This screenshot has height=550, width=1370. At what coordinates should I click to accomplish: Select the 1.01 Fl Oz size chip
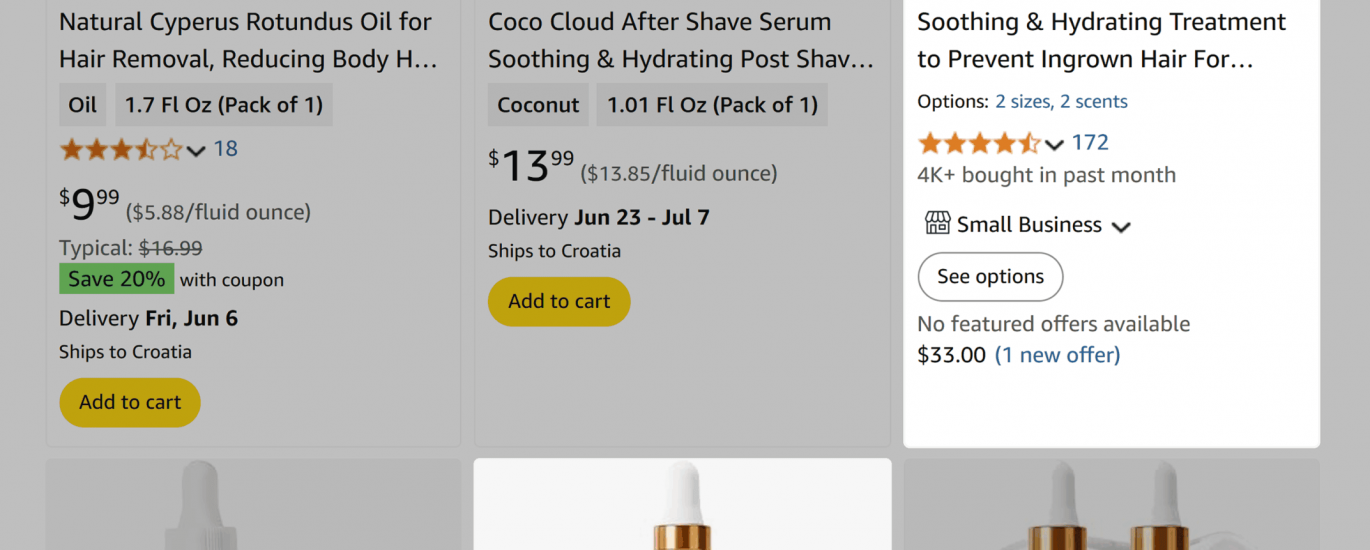pos(712,105)
